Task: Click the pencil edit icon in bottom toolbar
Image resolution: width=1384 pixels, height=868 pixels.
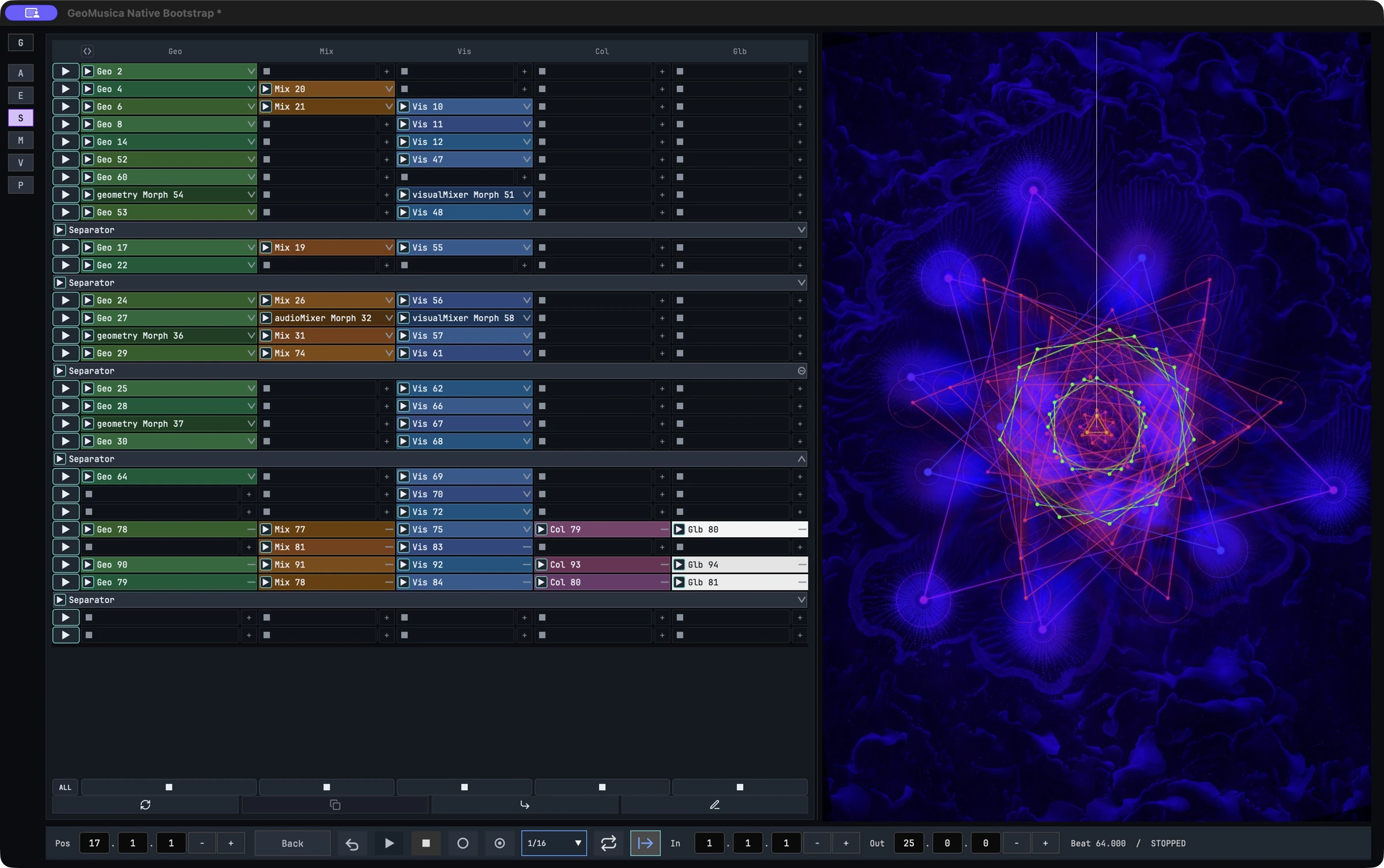Action: click(x=714, y=805)
